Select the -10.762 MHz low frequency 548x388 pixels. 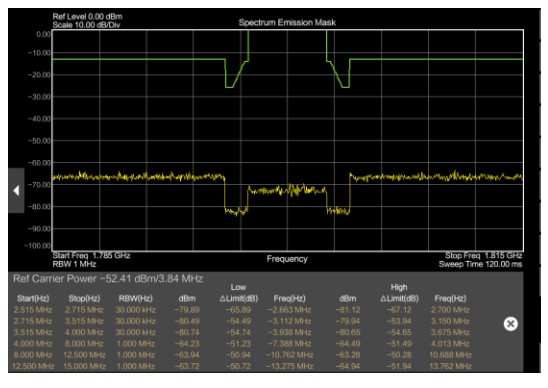coord(289,355)
